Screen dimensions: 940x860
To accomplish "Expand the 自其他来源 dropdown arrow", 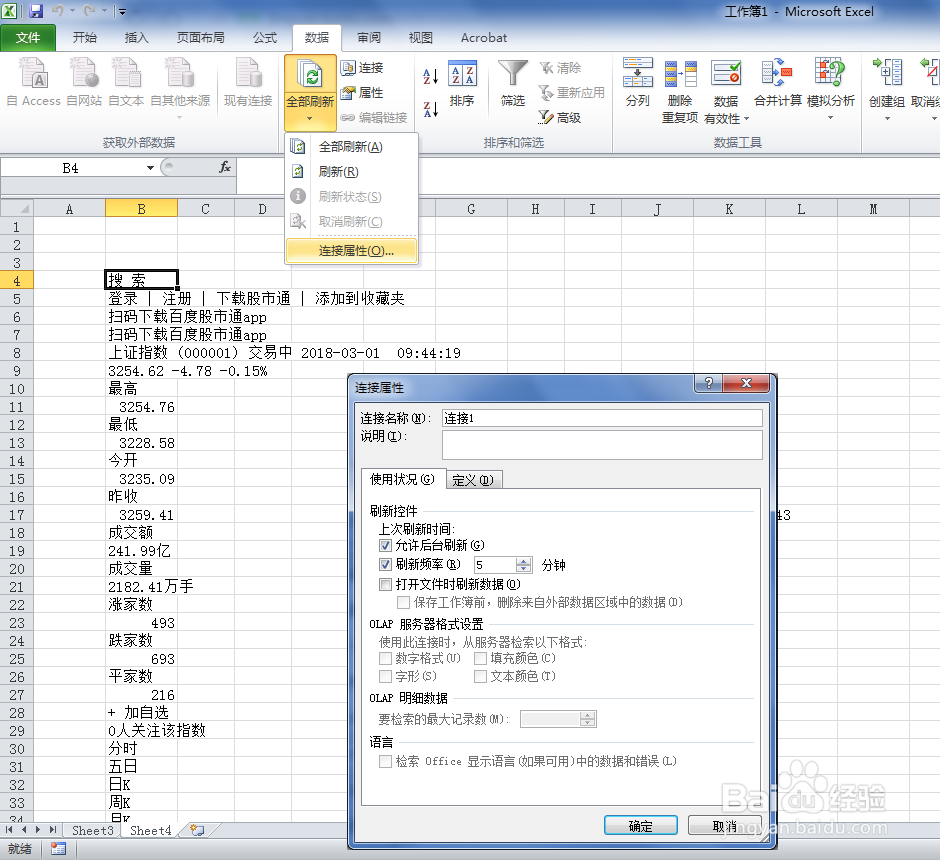I will pyautogui.click(x=180, y=117).
